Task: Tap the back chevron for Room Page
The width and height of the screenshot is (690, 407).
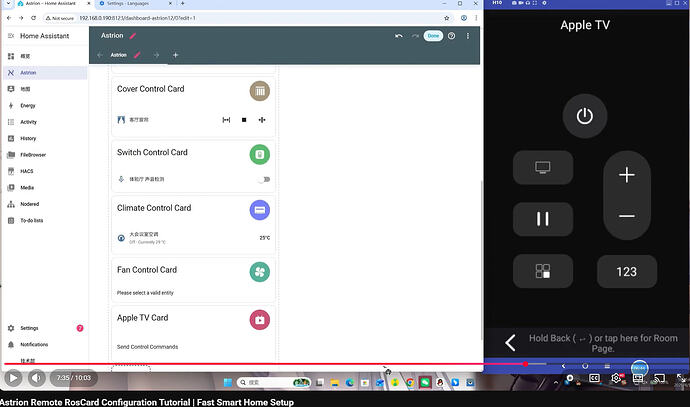Action: pyautogui.click(x=510, y=343)
